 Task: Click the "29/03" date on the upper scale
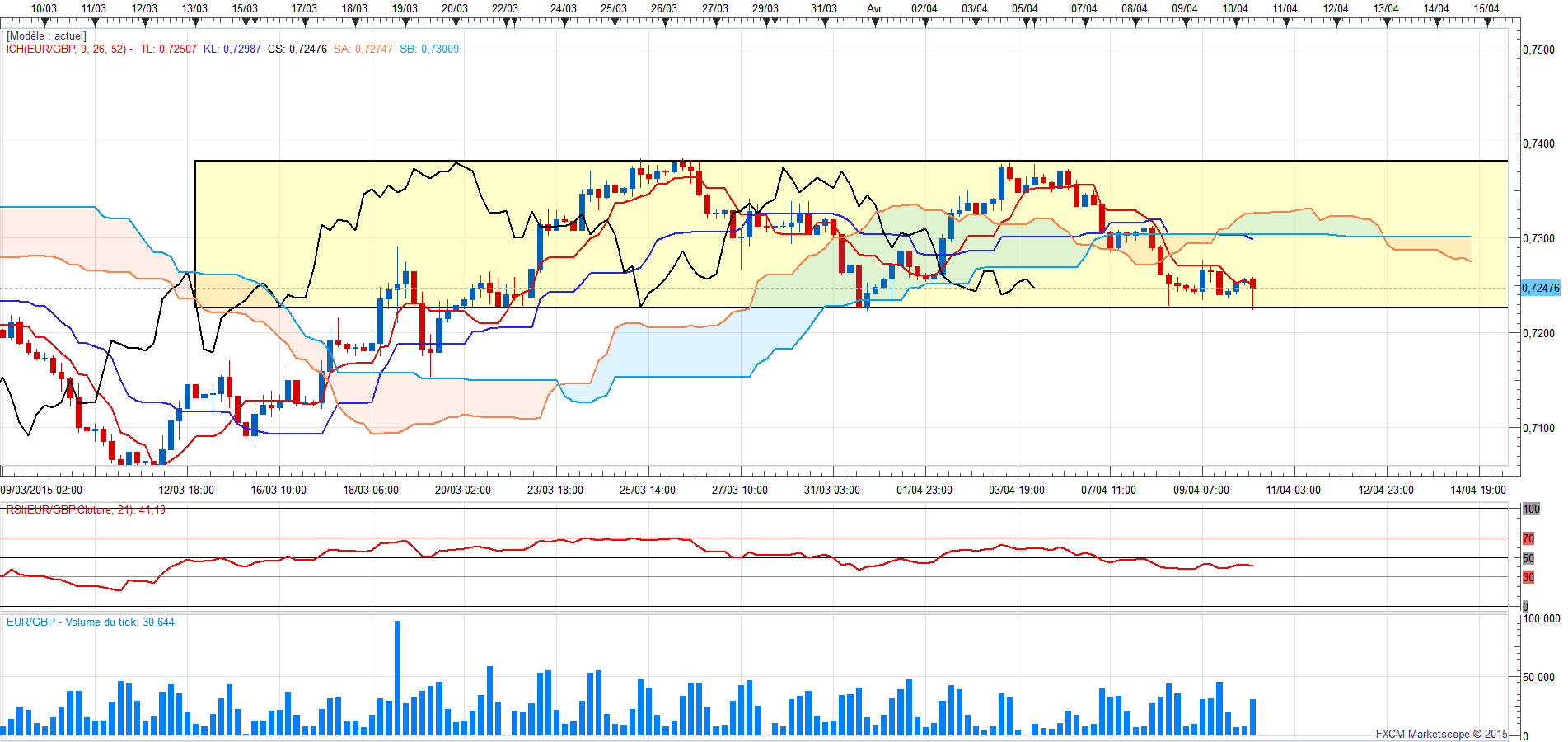click(765, 8)
